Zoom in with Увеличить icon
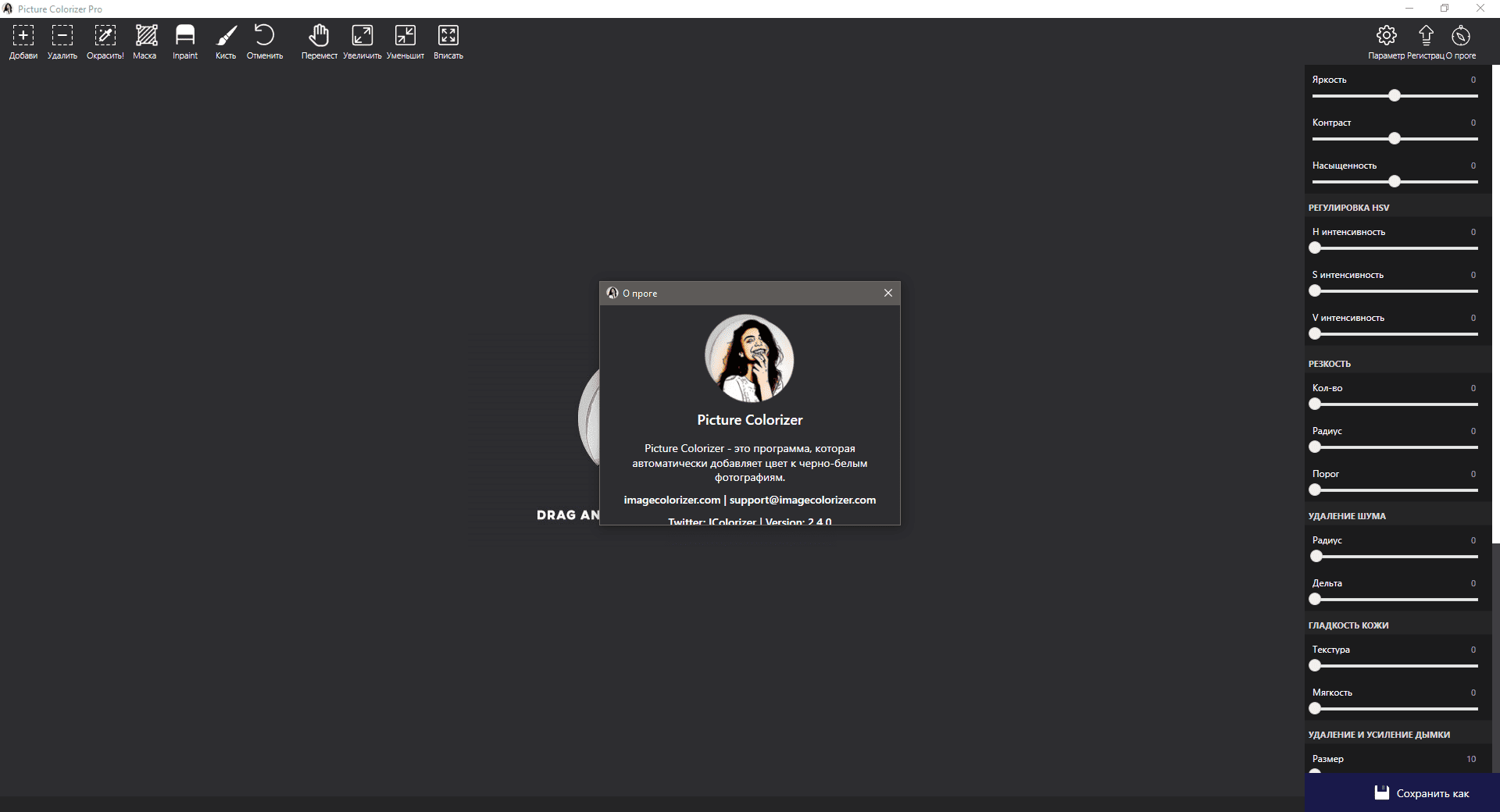The width and height of the screenshot is (1500, 812). pyautogui.click(x=362, y=36)
